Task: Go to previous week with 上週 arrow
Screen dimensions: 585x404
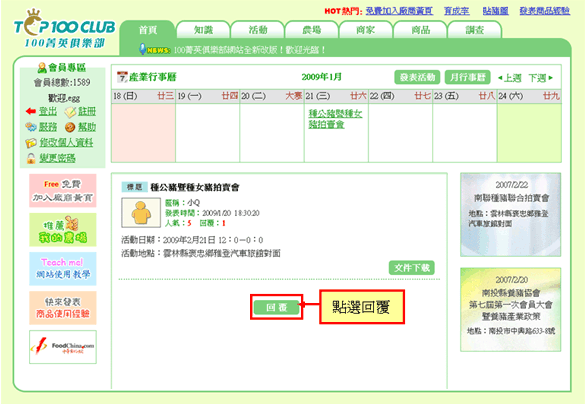Action: pyautogui.click(x=510, y=78)
